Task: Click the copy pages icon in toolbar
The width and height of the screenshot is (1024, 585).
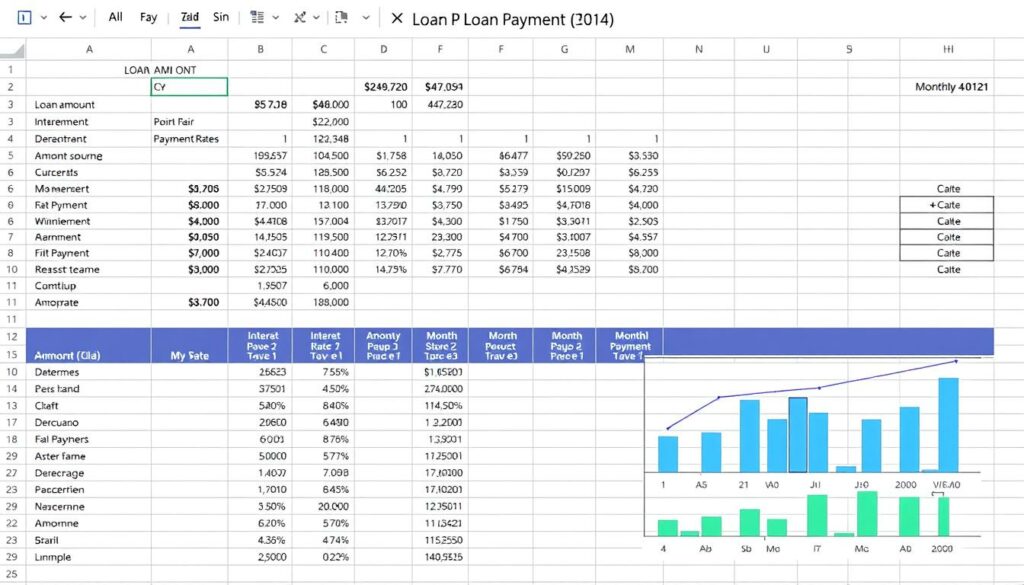Action: pyautogui.click(x=341, y=17)
